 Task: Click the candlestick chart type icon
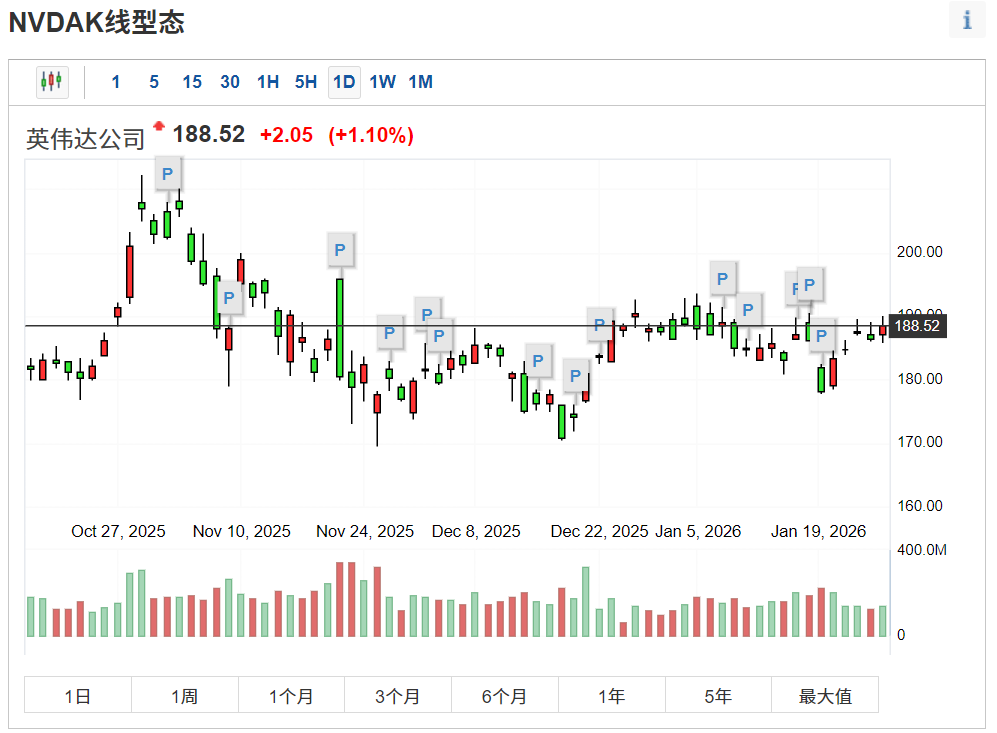[51, 82]
